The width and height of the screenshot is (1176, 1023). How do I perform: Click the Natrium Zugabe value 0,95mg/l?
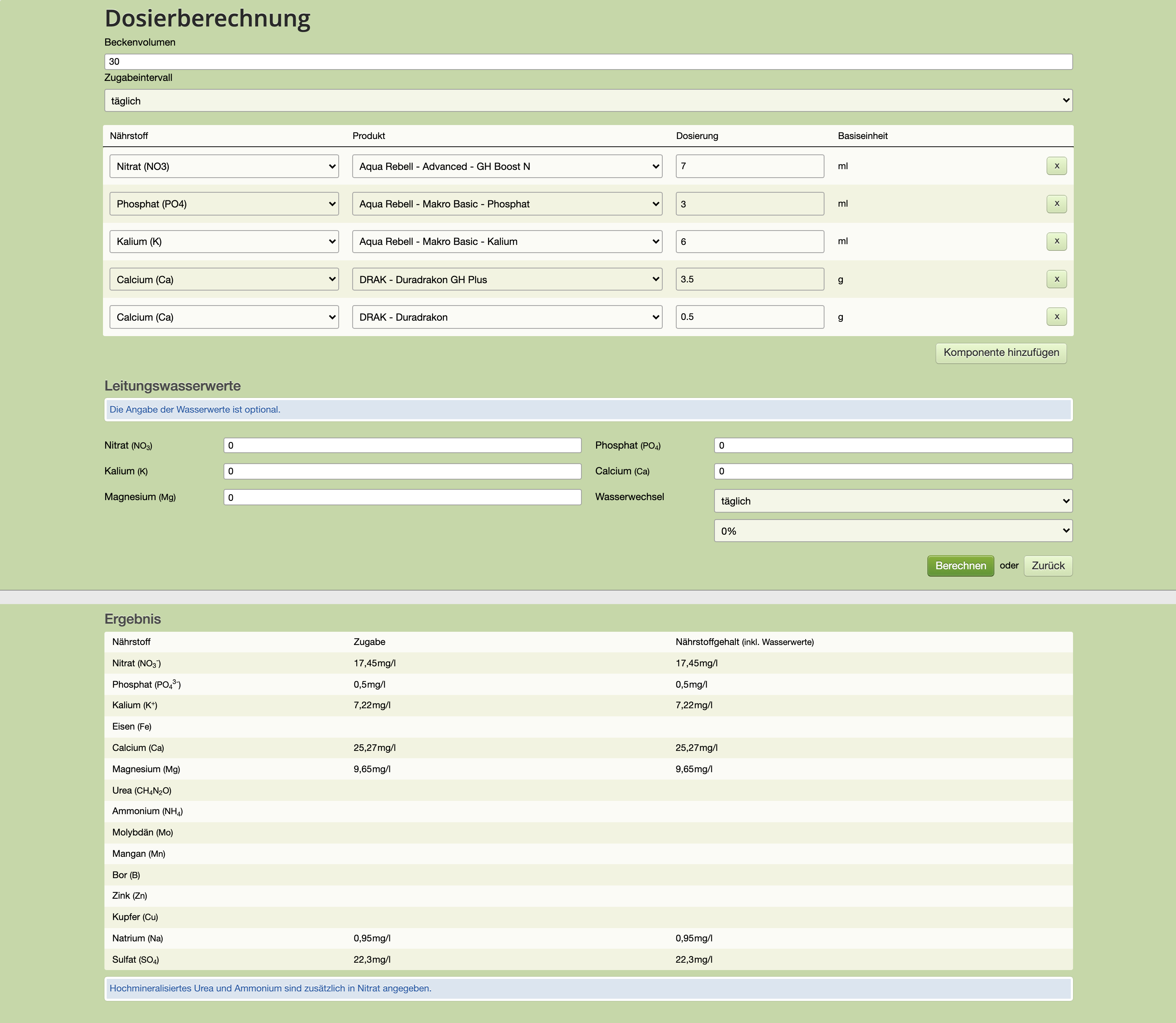click(x=372, y=938)
